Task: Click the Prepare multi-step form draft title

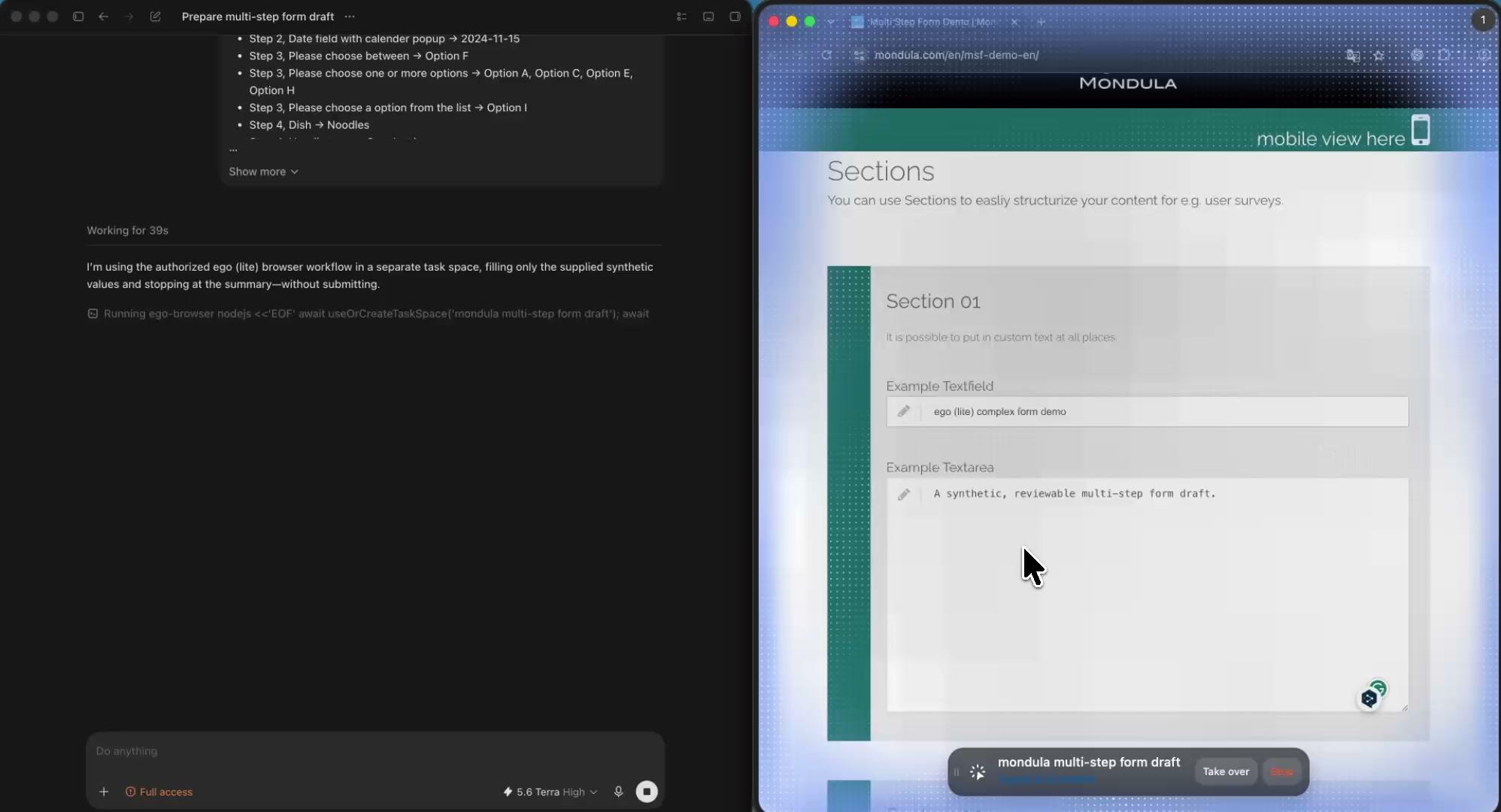Action: tap(258, 17)
